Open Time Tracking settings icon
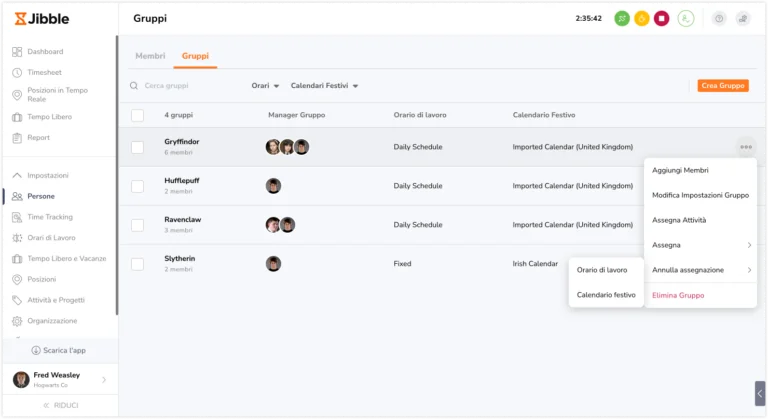This screenshot has width=768, height=419. [17, 217]
